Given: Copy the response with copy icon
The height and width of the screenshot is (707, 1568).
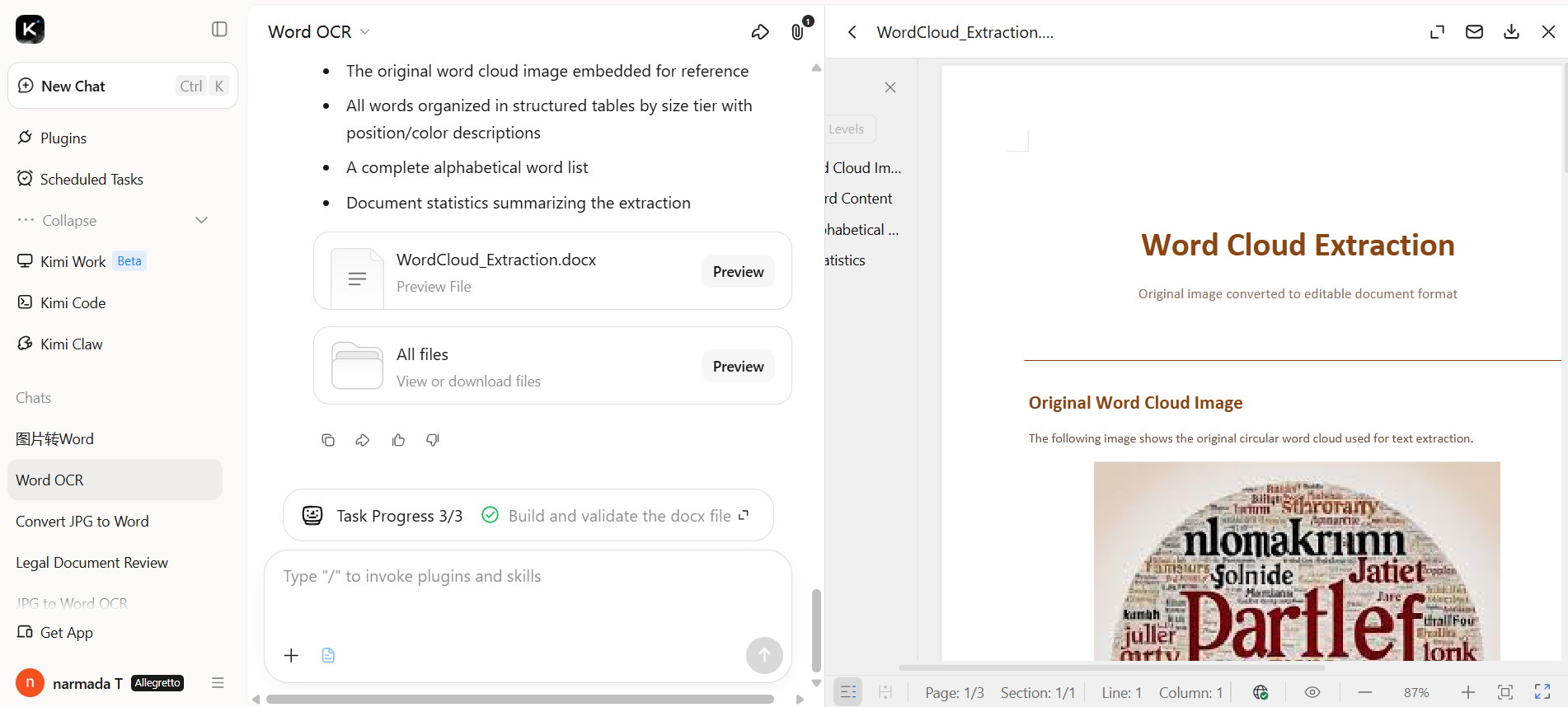Looking at the screenshot, I should 328,440.
